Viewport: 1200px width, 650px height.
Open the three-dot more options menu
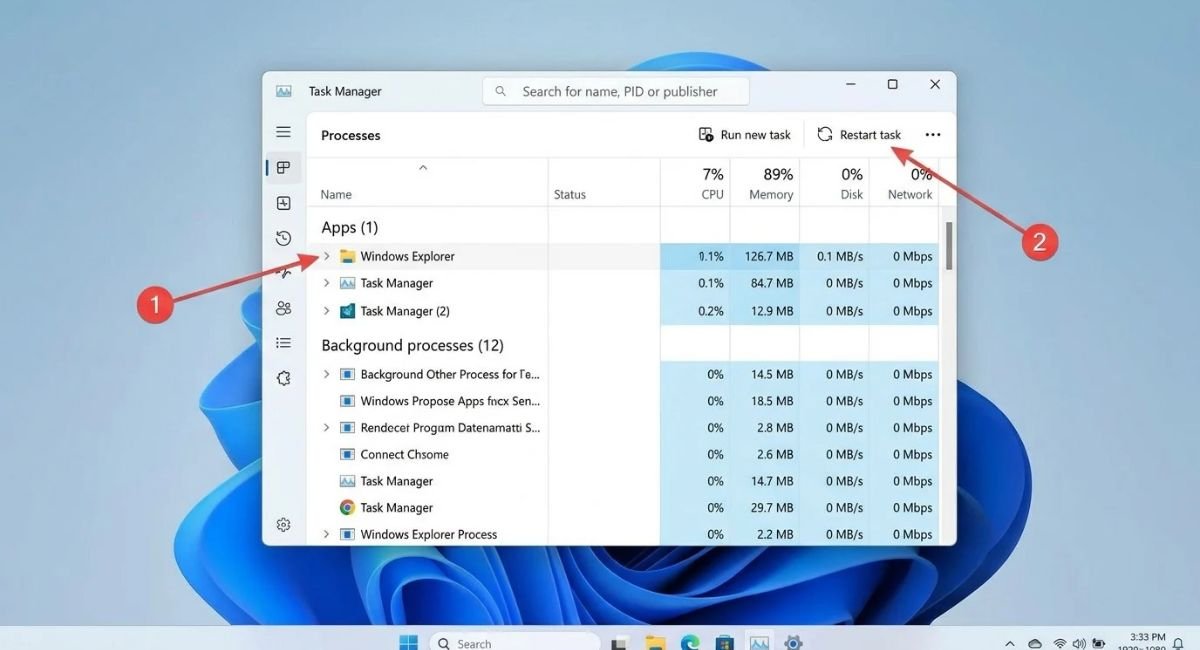tap(933, 135)
